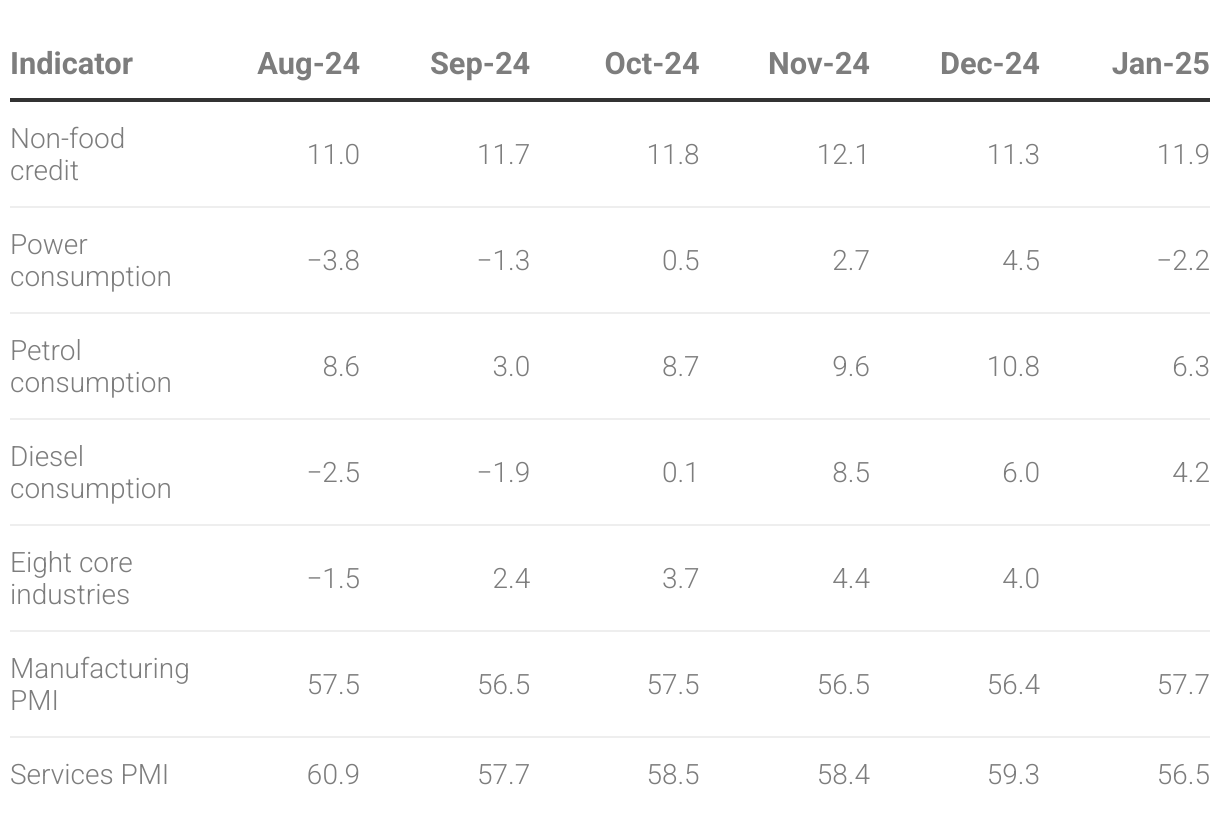Image resolution: width=1220 pixels, height=820 pixels.
Task: Click the Jan-25 column header
Action: (x=1160, y=64)
